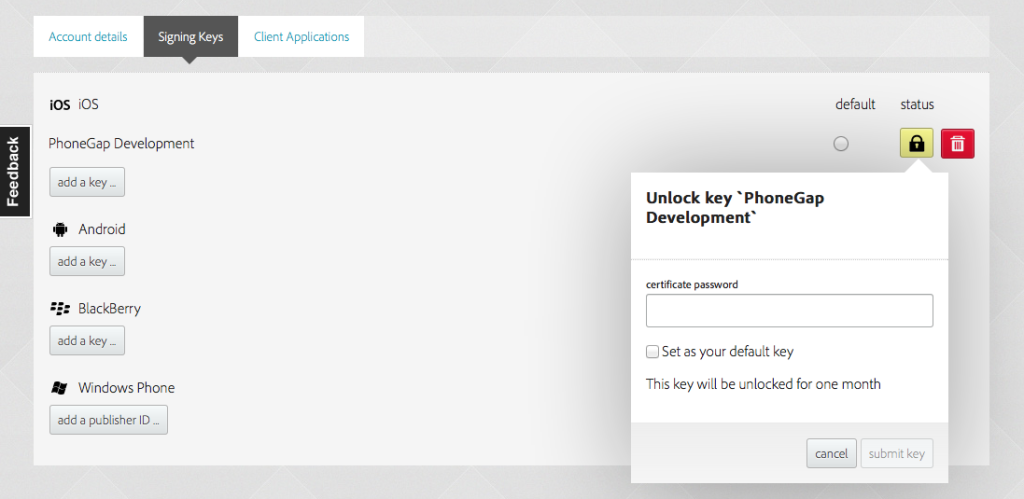Click add a key under Android
Viewport: 1024px width, 499px height.
coord(87,261)
